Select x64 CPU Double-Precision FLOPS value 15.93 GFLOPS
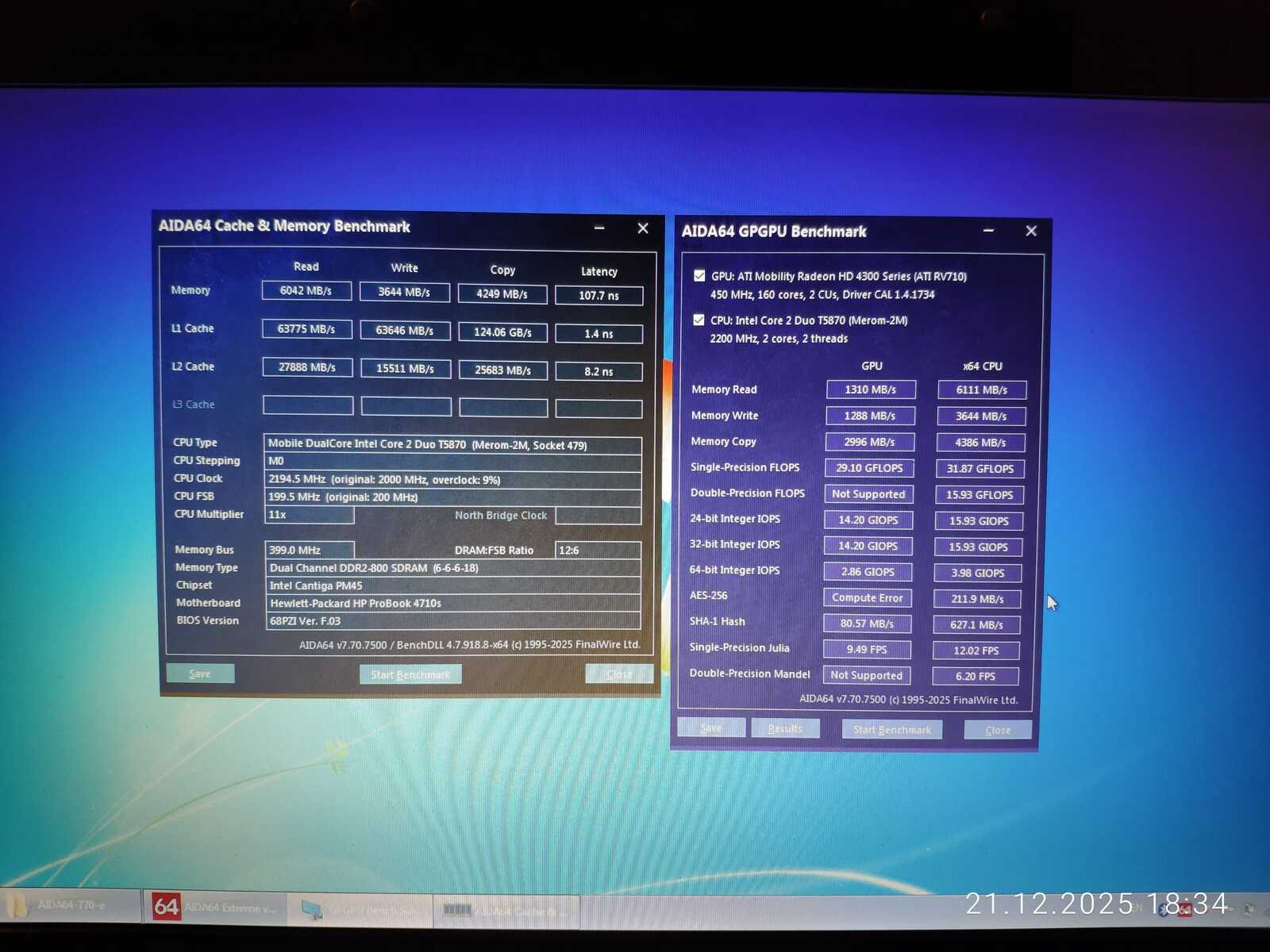The height and width of the screenshot is (952, 1270). click(x=979, y=495)
